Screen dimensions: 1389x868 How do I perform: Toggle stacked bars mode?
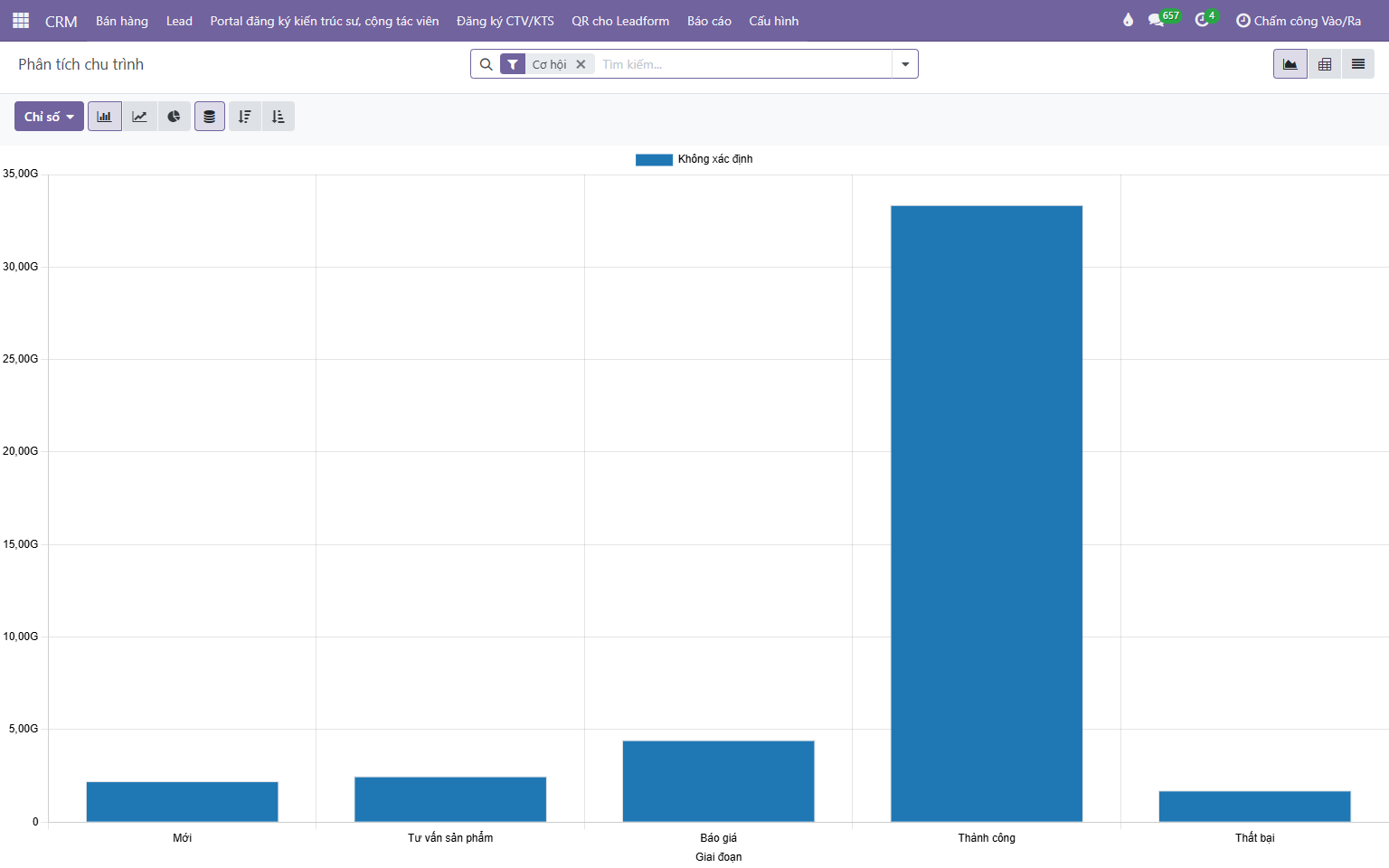[210, 117]
